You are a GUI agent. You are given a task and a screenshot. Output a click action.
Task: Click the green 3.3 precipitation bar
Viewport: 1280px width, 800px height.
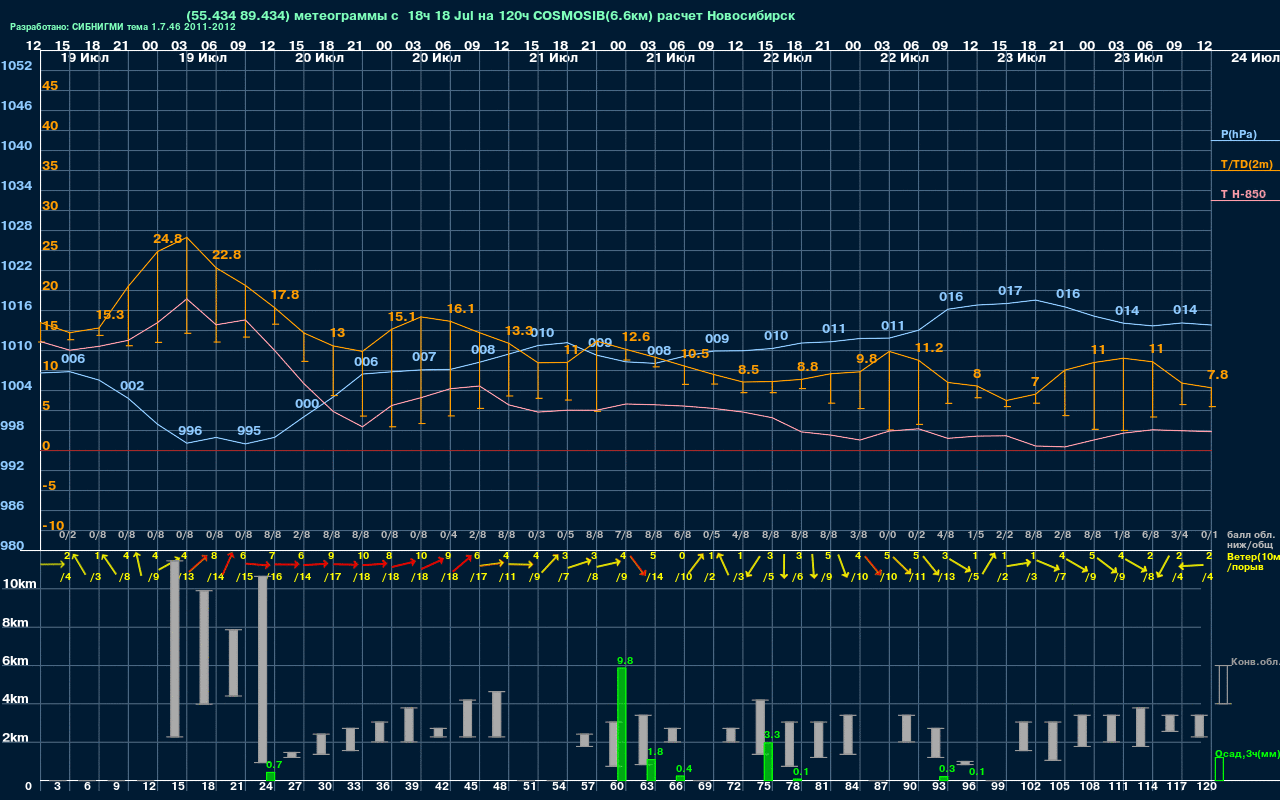pyautogui.click(x=768, y=762)
